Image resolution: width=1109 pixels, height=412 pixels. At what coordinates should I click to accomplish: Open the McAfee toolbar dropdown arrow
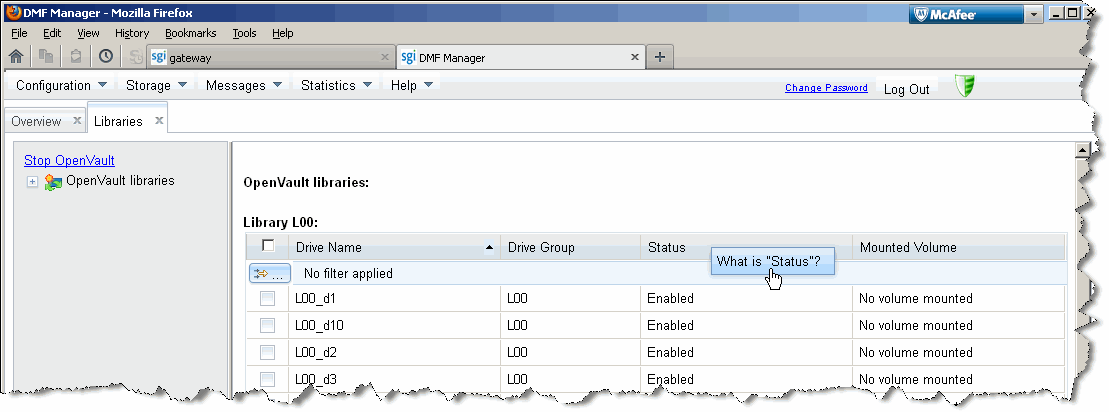[1033, 14]
